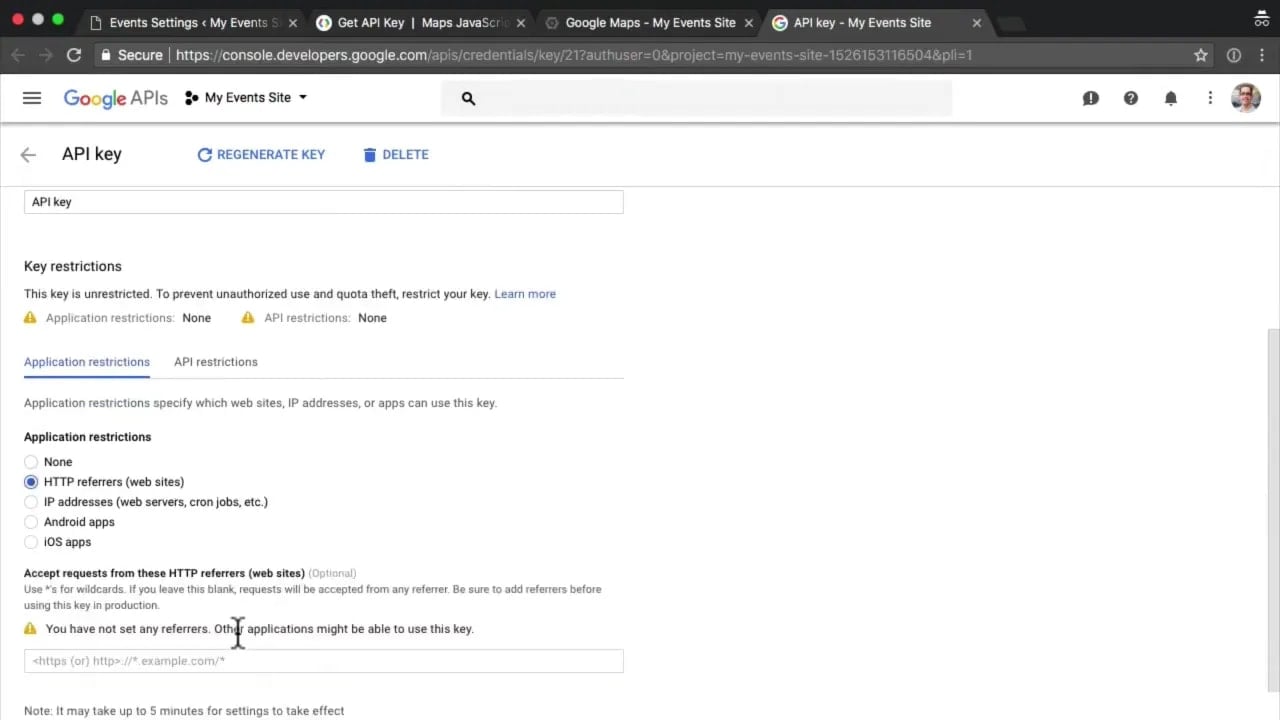Select HTTP referrers (web sites) option
This screenshot has height=720, width=1280.
tap(31, 482)
